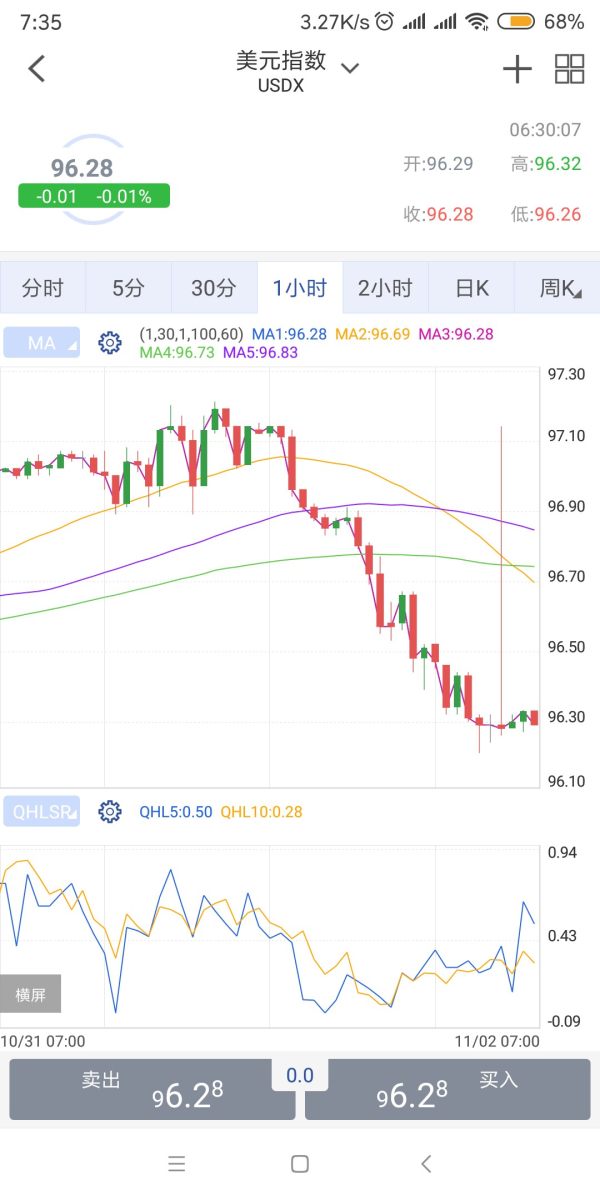Tap the 卖出 sell button
The image size is (600, 1200).
coord(152,1089)
